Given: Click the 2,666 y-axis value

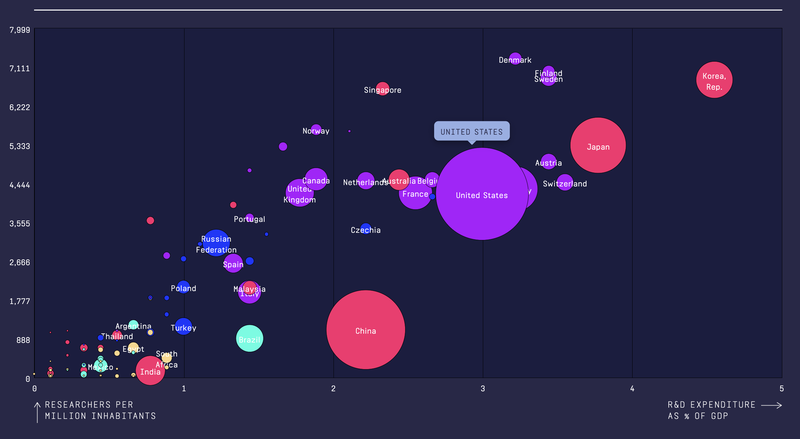Looking at the screenshot, I should point(19,262).
